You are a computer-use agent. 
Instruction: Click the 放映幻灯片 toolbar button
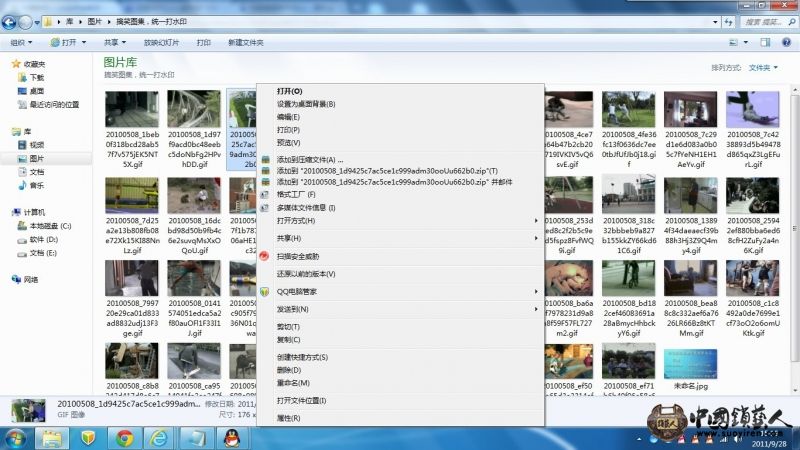[x=161, y=42]
